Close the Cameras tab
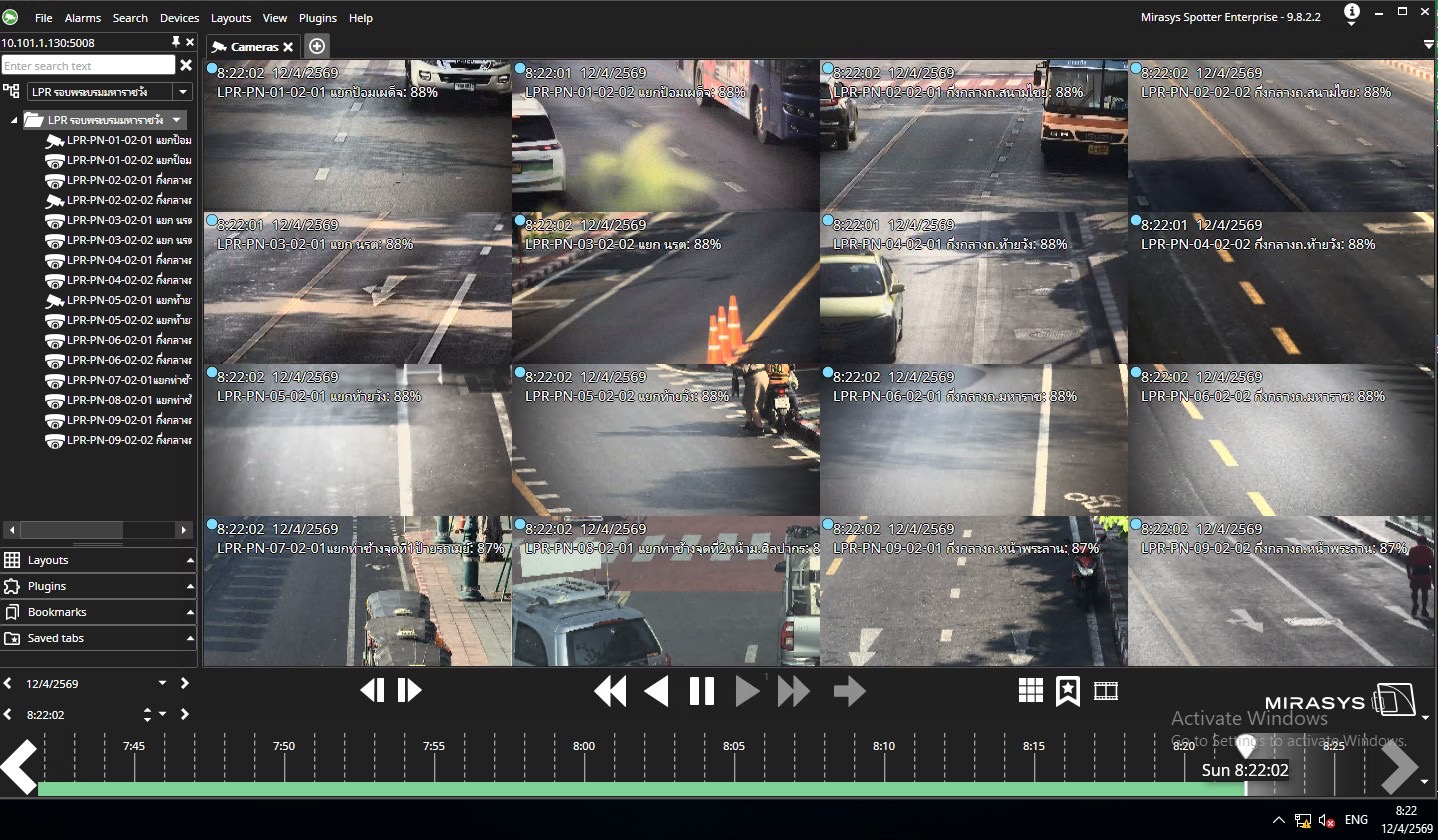 coord(288,47)
